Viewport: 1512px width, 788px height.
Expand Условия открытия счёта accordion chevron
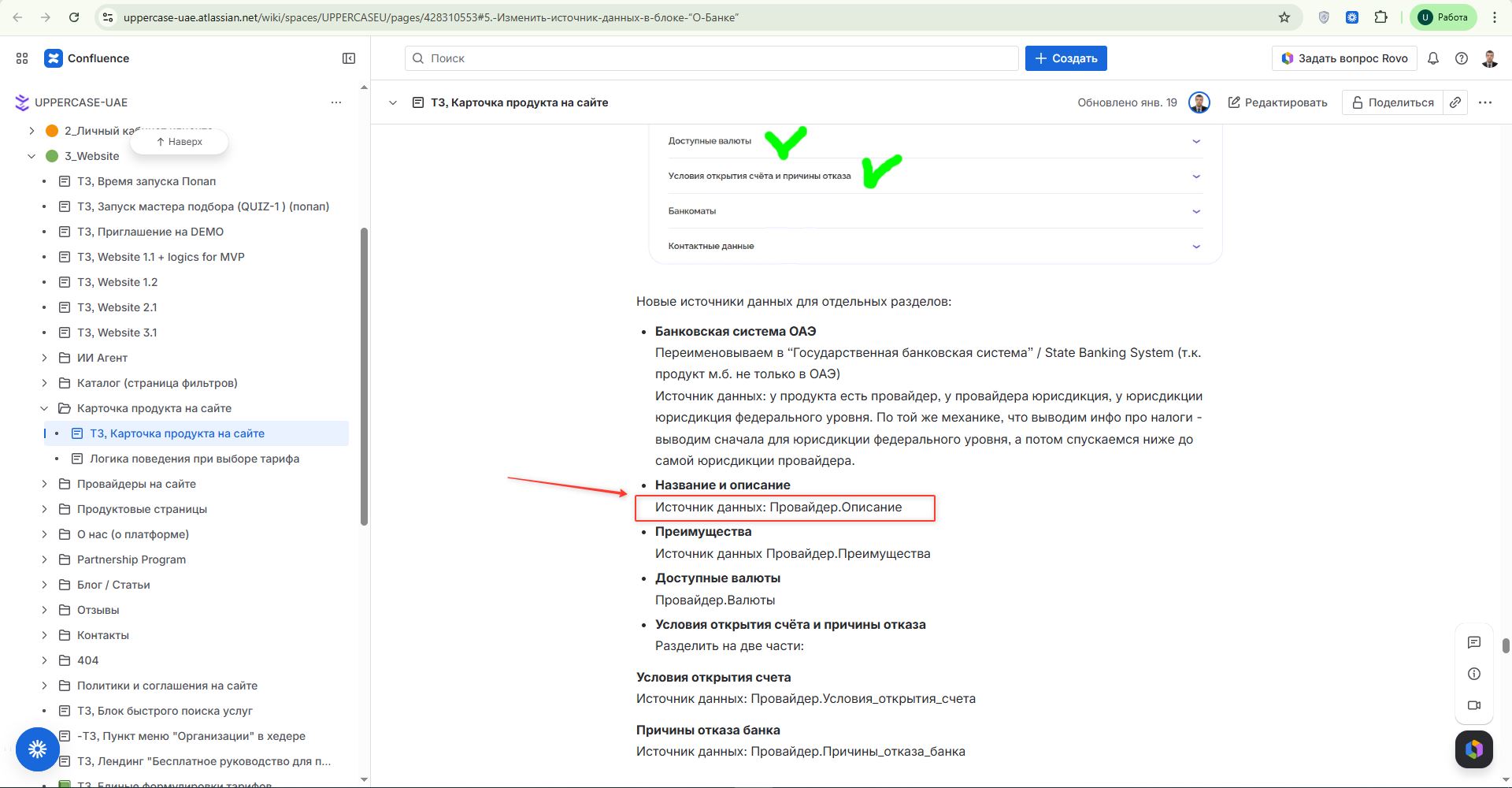pos(1196,177)
